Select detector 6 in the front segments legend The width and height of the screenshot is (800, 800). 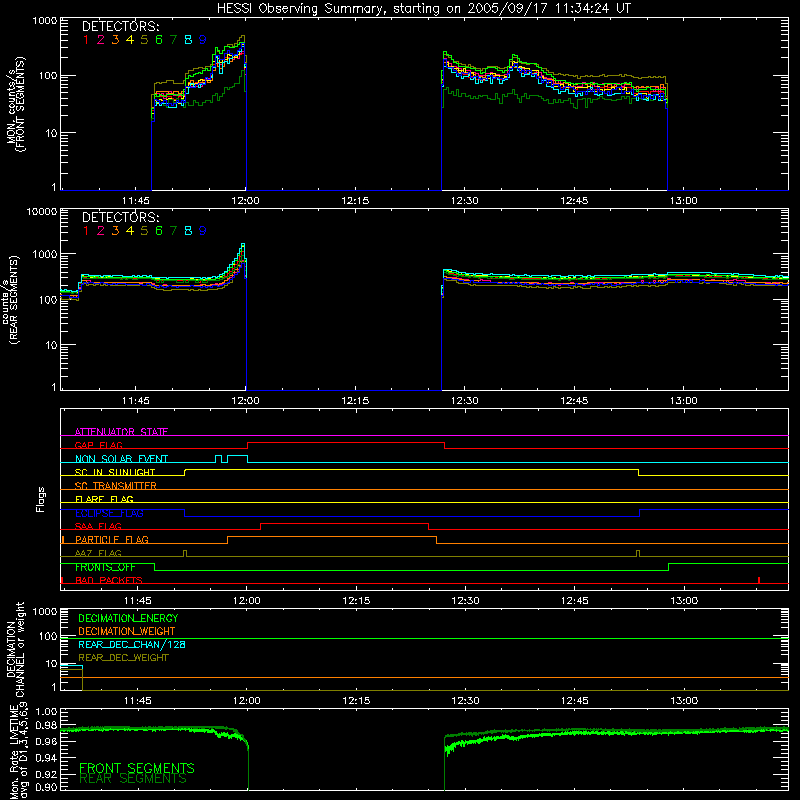click(159, 40)
